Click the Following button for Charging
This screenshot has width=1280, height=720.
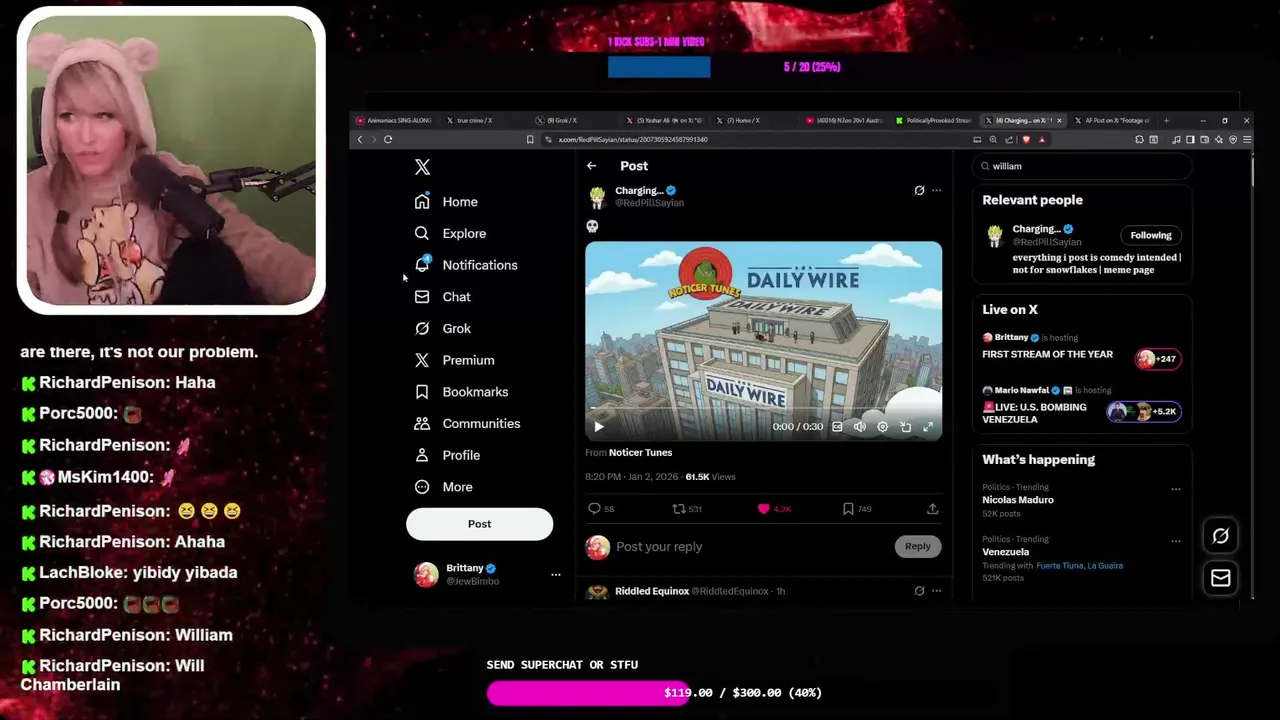pyautogui.click(x=1151, y=236)
